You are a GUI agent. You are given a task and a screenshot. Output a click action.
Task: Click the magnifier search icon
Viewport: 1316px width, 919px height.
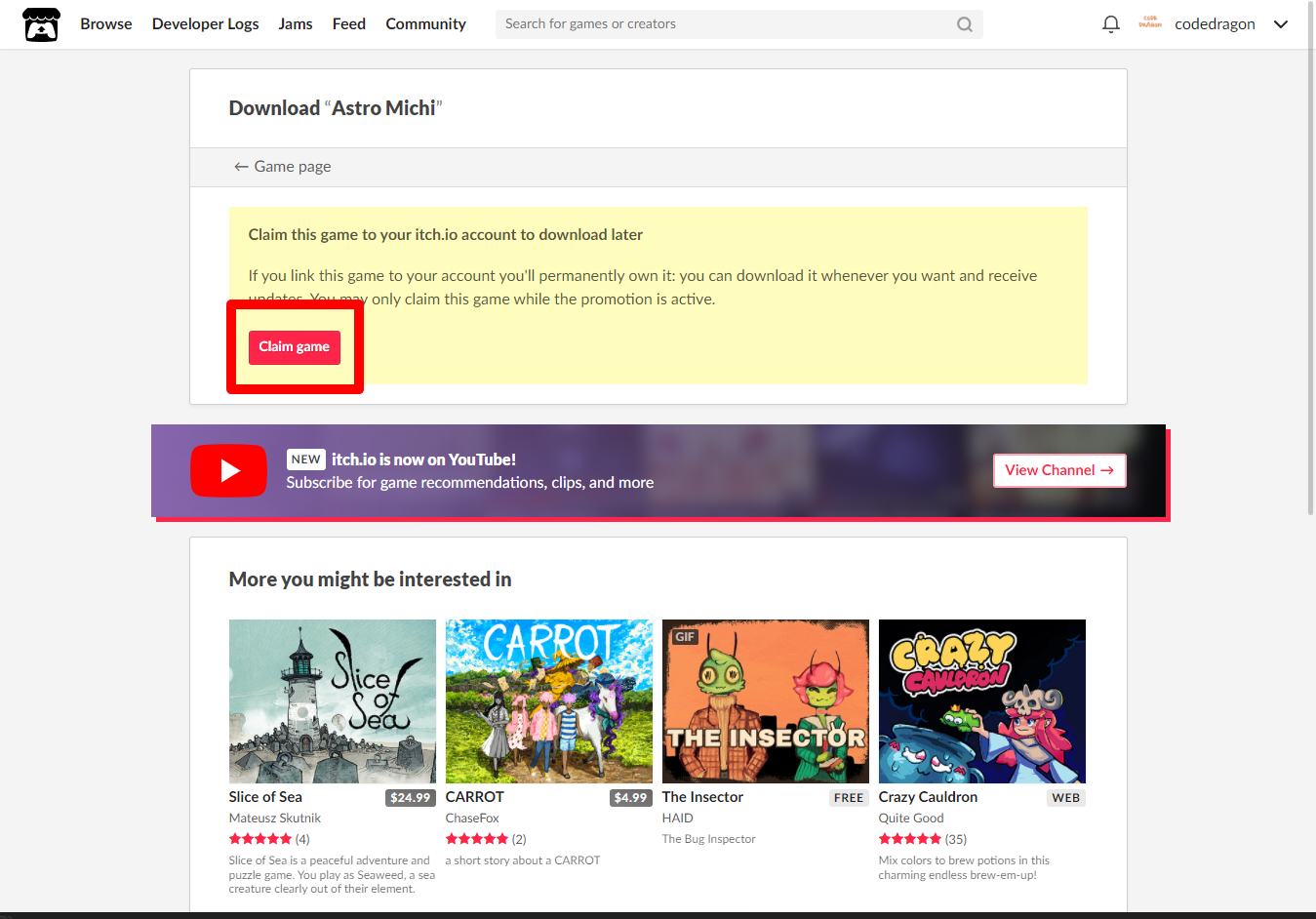965,24
